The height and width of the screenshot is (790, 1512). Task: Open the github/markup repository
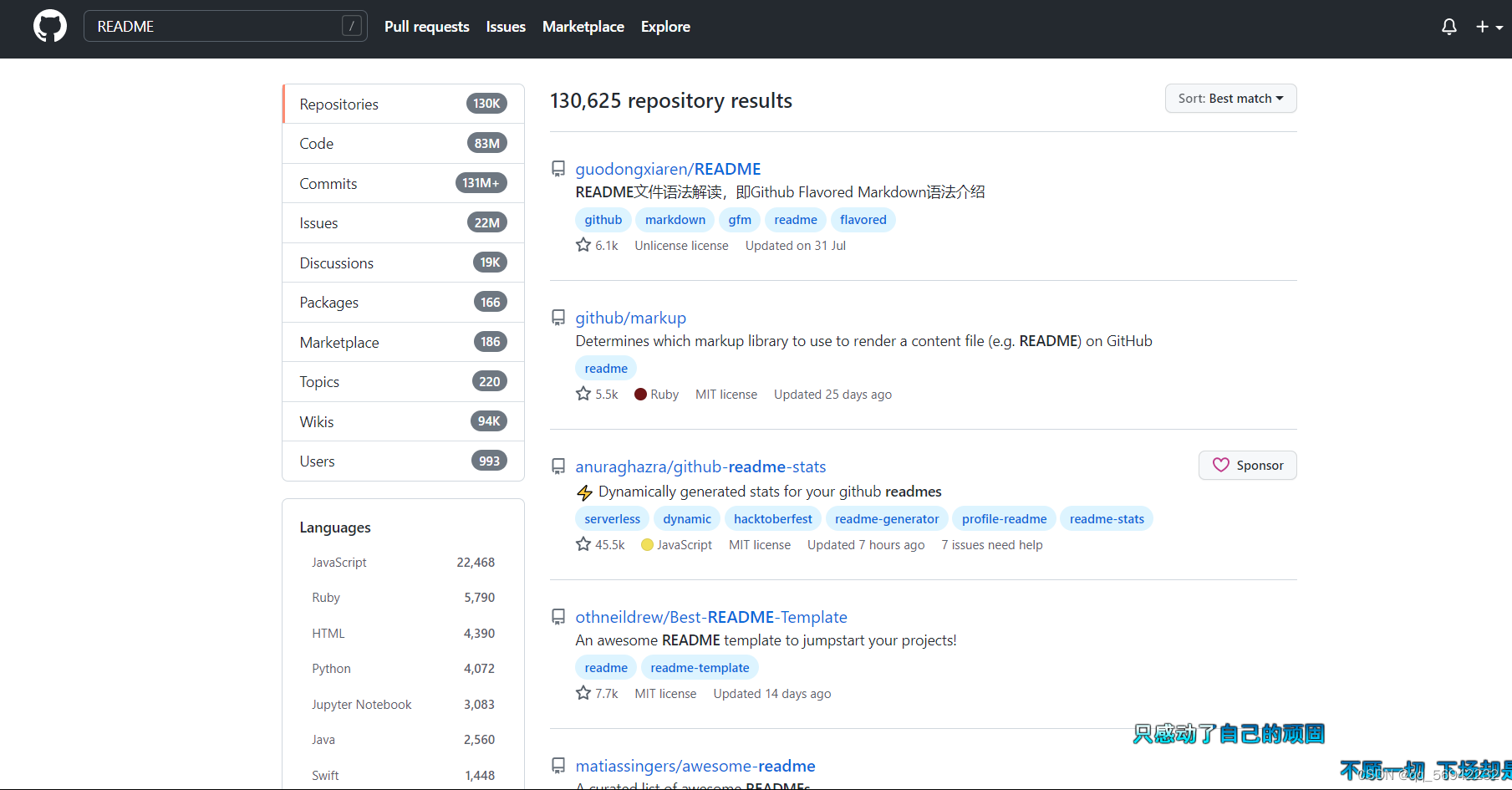(x=631, y=318)
